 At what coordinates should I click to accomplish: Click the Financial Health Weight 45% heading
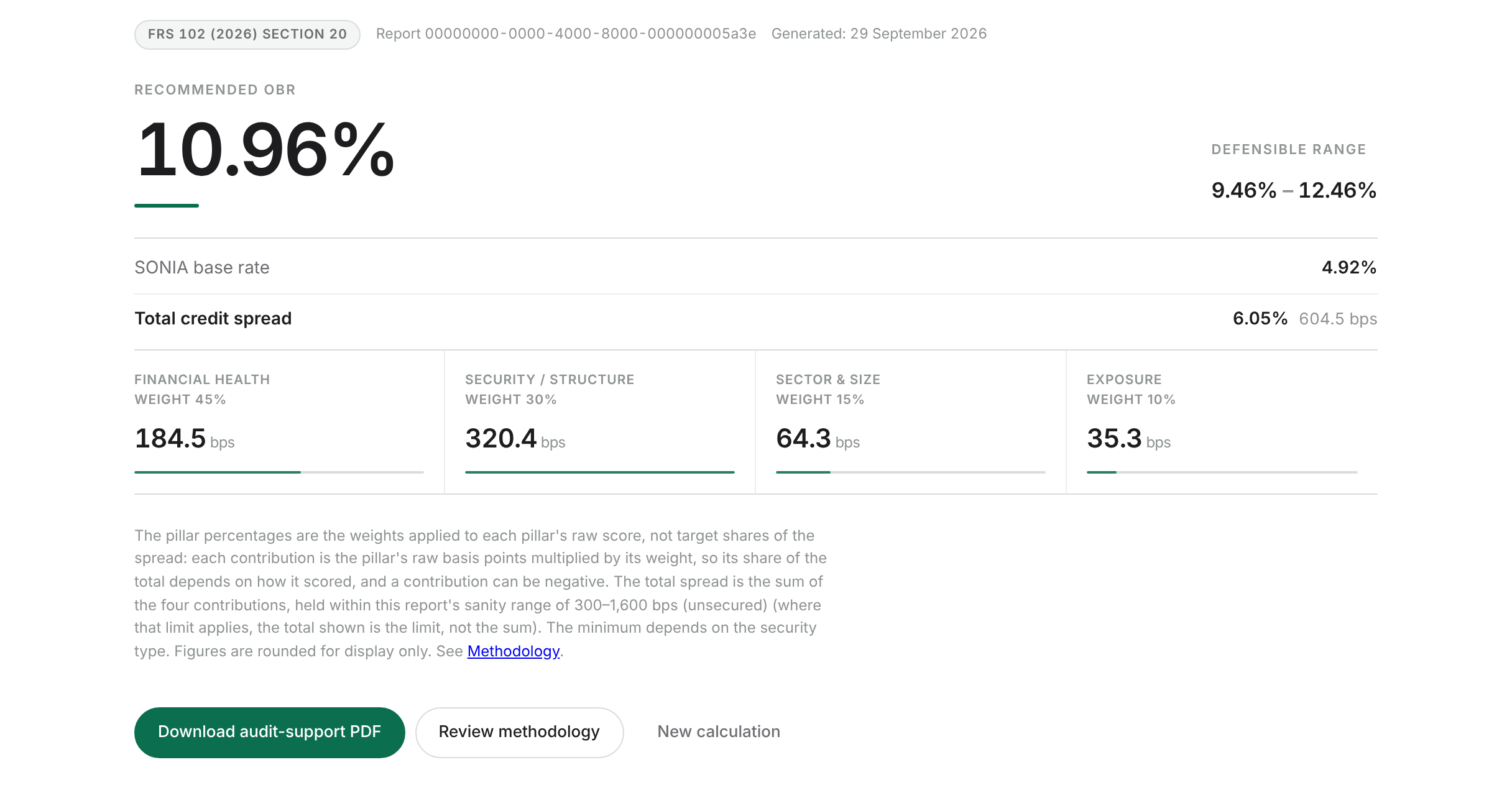tap(202, 389)
